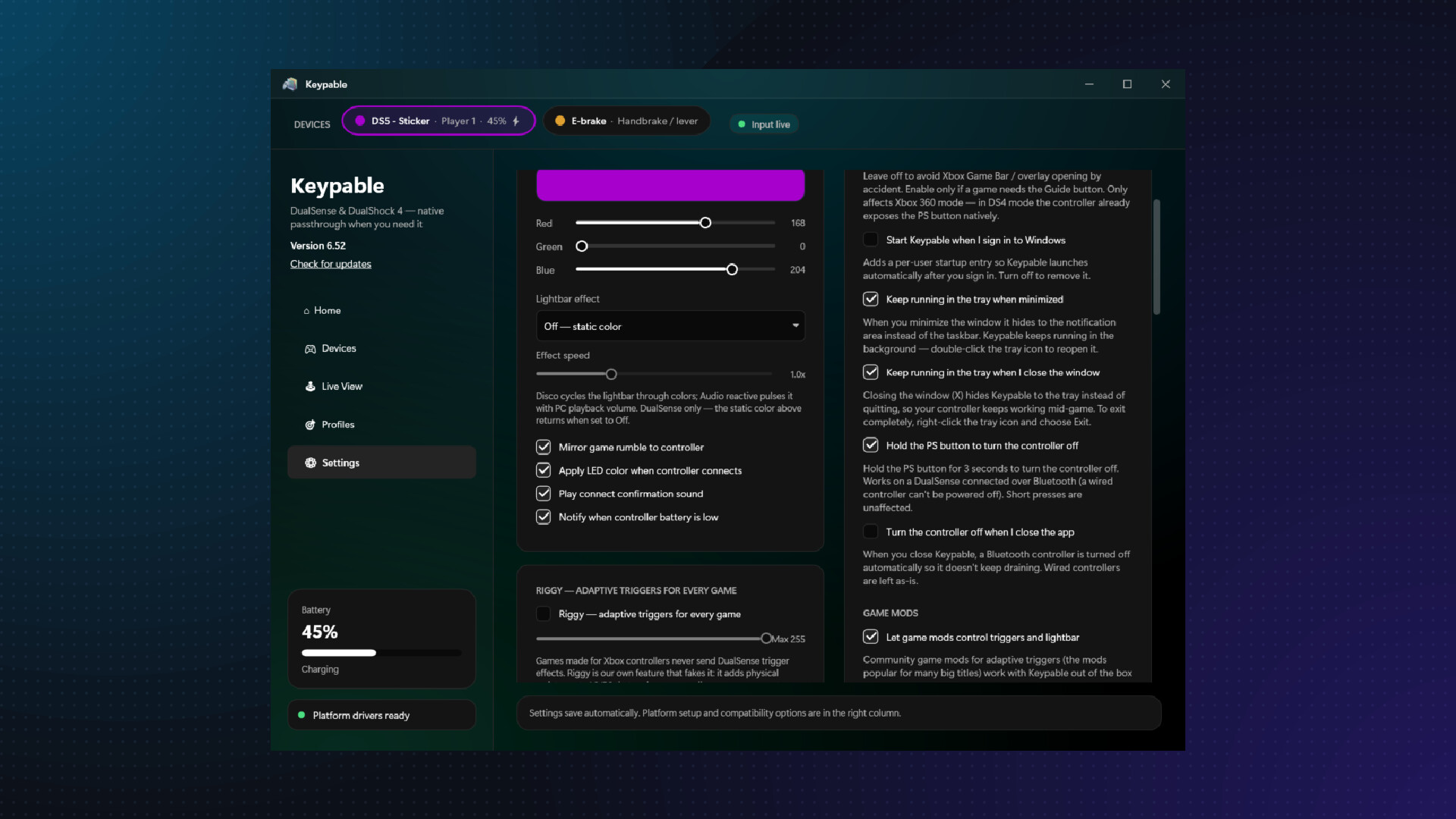This screenshot has height=819, width=1456.
Task: Select the DS5 - Sticker device tab
Action: 438,121
